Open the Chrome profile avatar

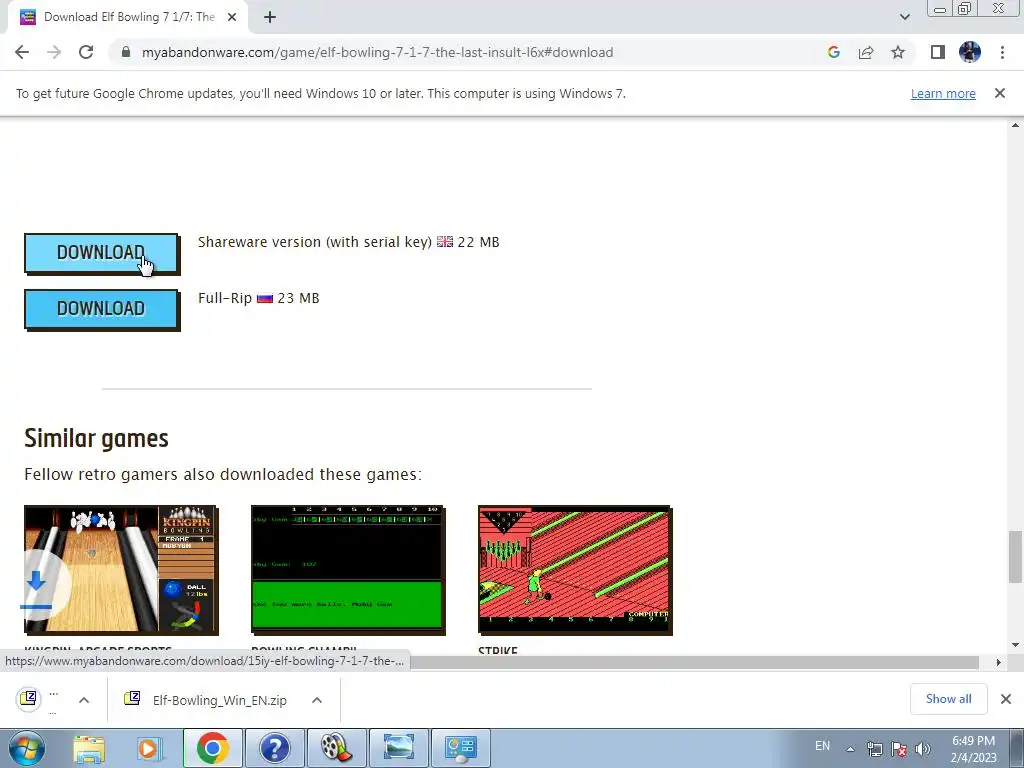coord(970,52)
